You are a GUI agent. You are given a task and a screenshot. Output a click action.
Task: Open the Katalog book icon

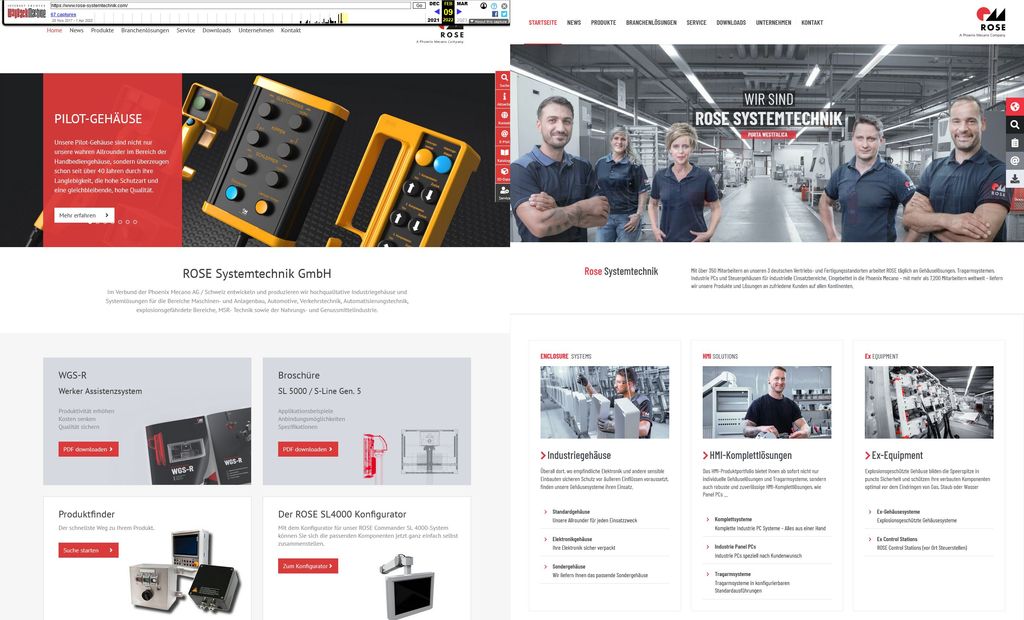pyautogui.click(x=503, y=154)
